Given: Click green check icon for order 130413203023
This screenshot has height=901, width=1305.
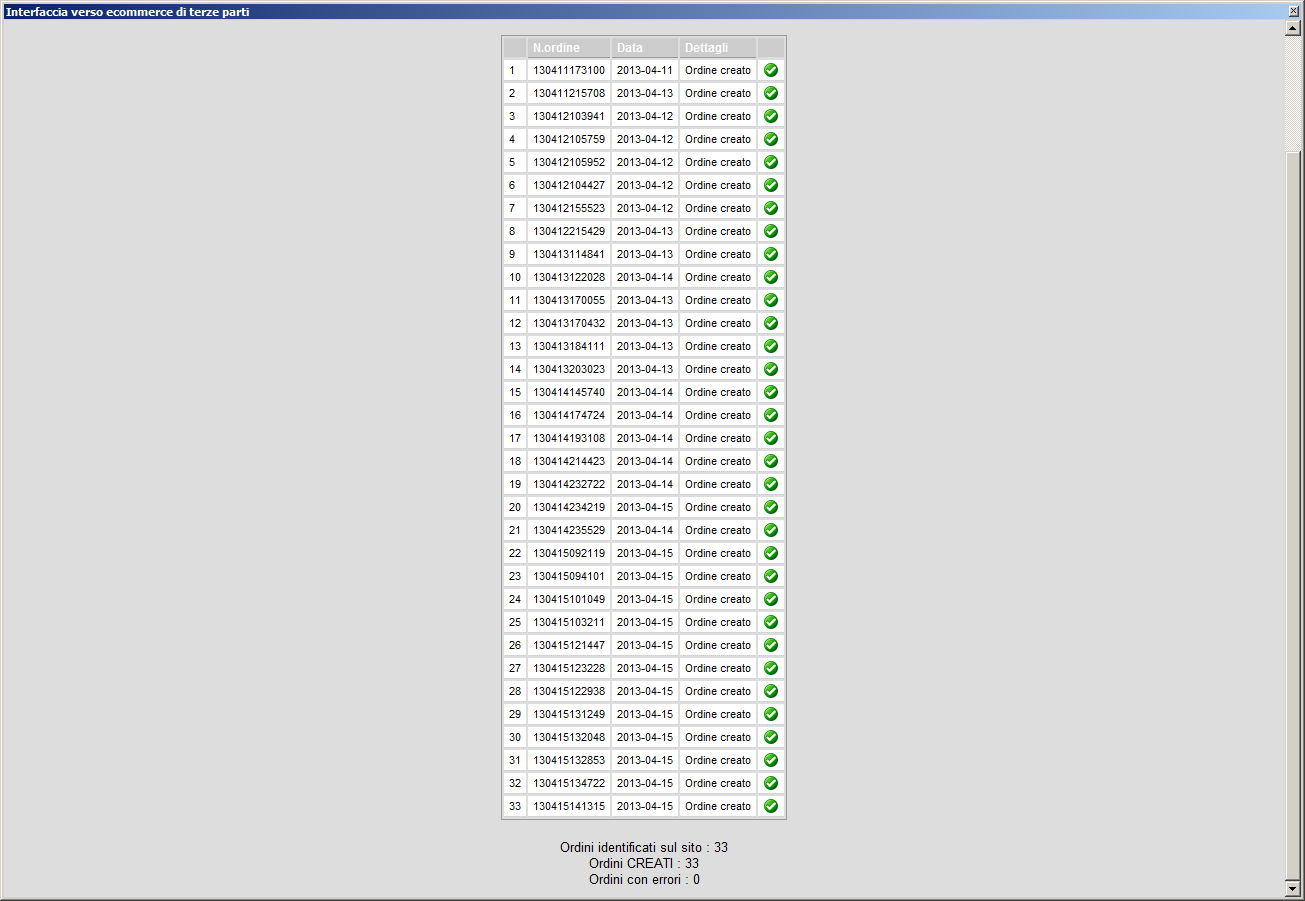Looking at the screenshot, I should click(771, 369).
